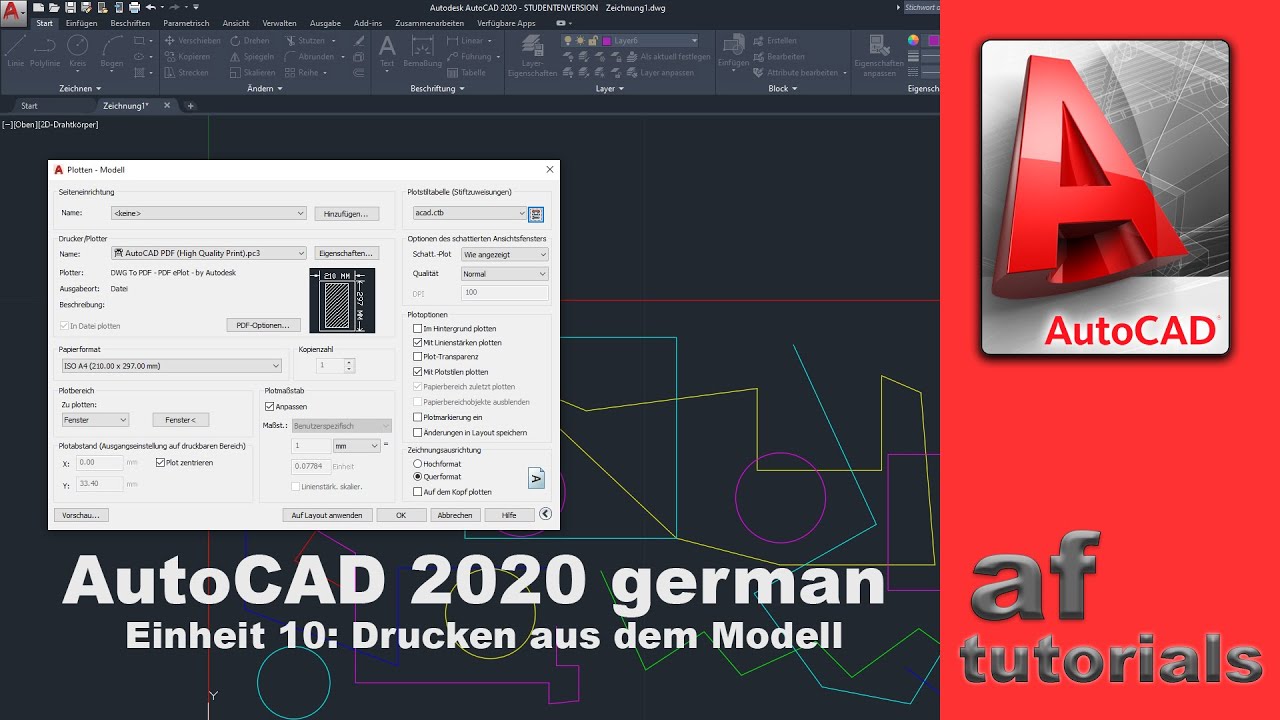The height and width of the screenshot is (720, 1280).
Task: Select the Bemaßung dimension tool
Action: pos(422,51)
